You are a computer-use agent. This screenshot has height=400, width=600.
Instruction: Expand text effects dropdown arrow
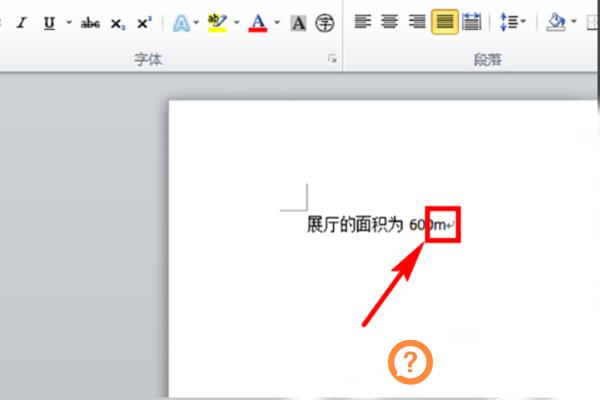point(196,23)
